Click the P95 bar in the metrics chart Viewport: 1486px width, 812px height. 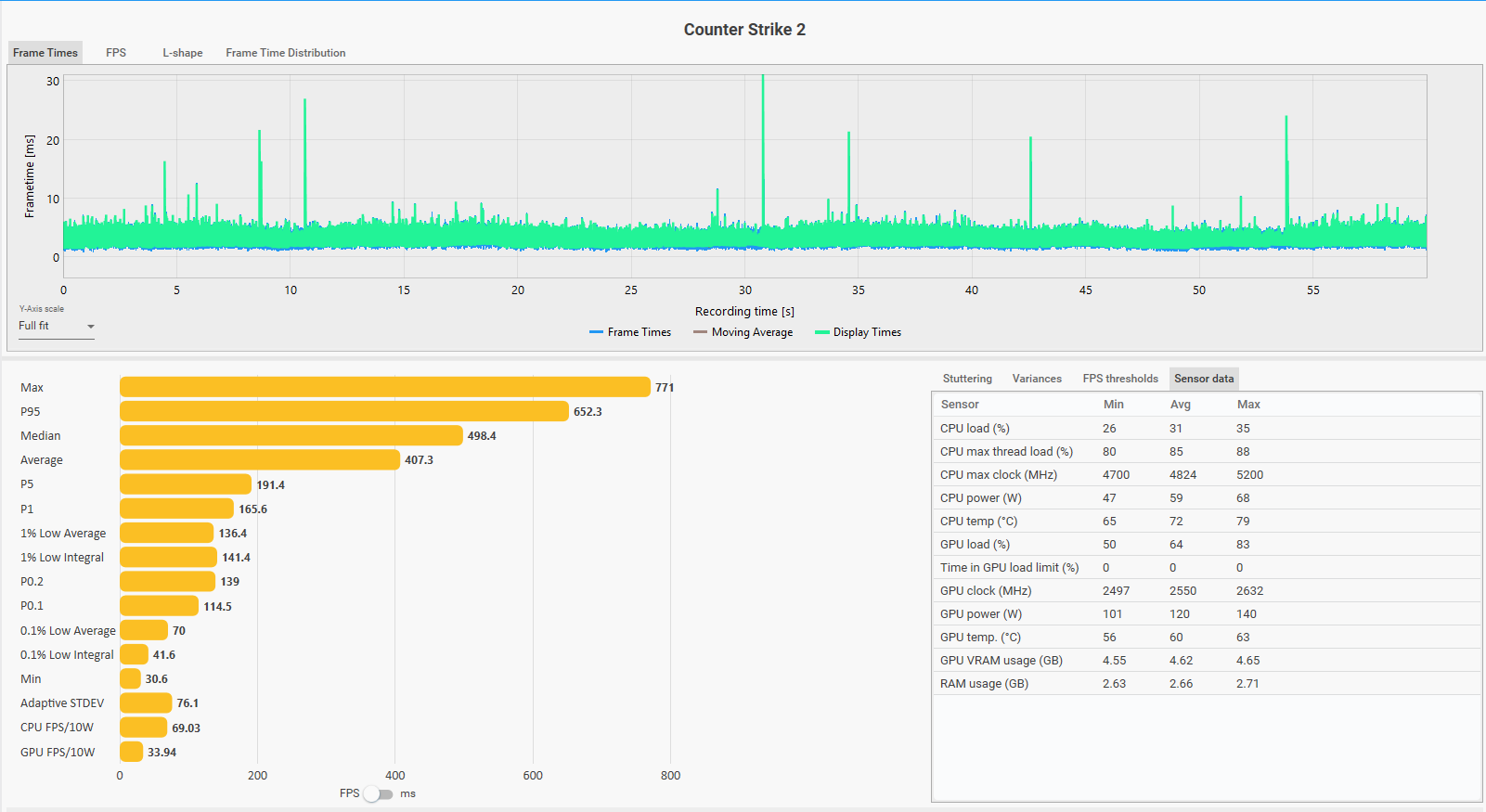tap(344, 411)
